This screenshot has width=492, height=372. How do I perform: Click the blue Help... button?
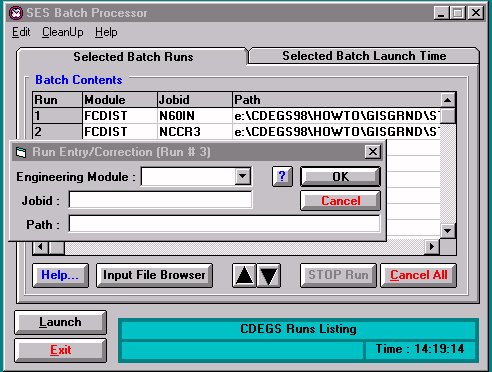click(60, 275)
